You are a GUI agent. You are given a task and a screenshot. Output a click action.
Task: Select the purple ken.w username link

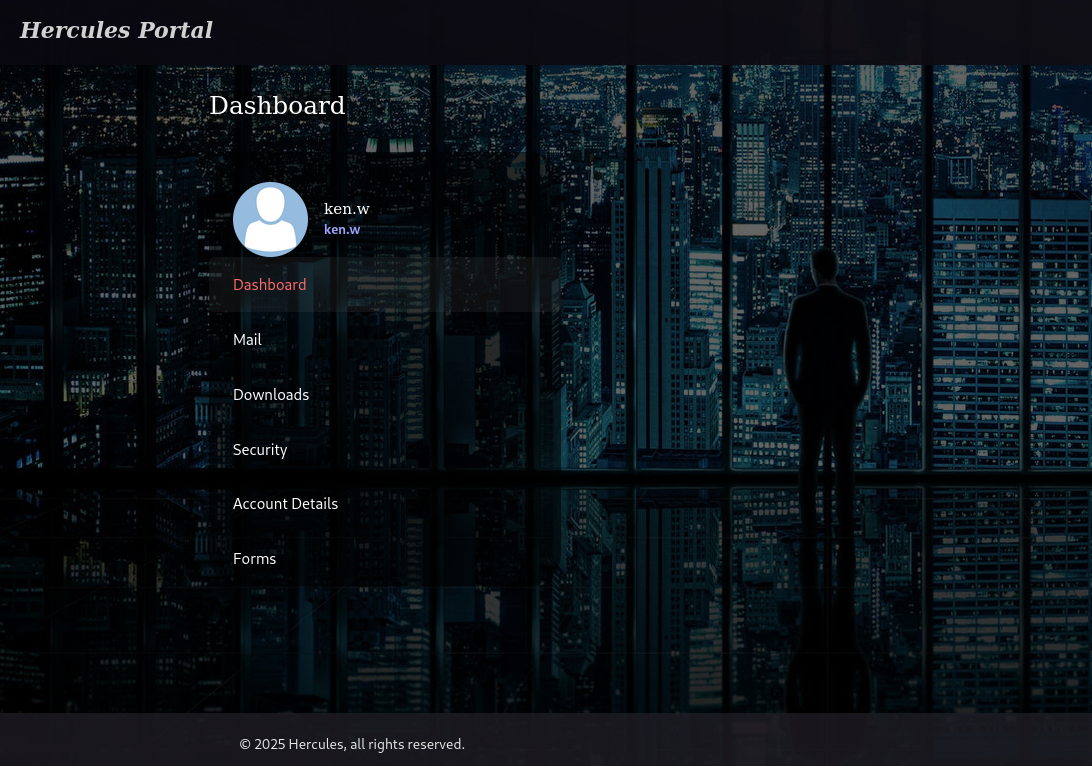point(342,229)
